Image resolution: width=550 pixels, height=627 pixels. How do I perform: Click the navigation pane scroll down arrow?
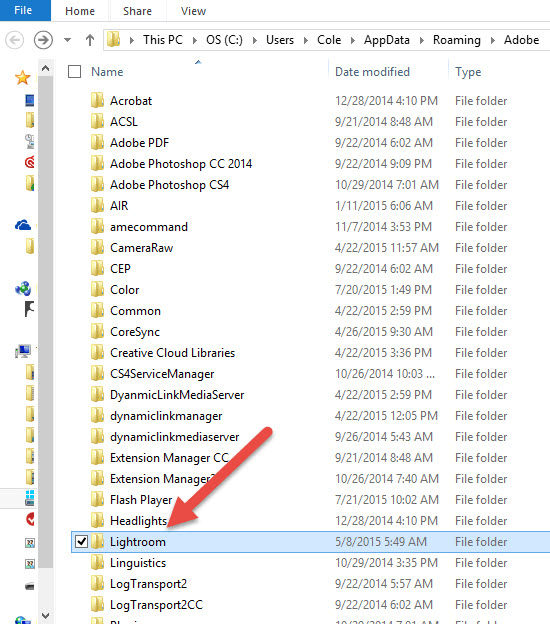46,615
